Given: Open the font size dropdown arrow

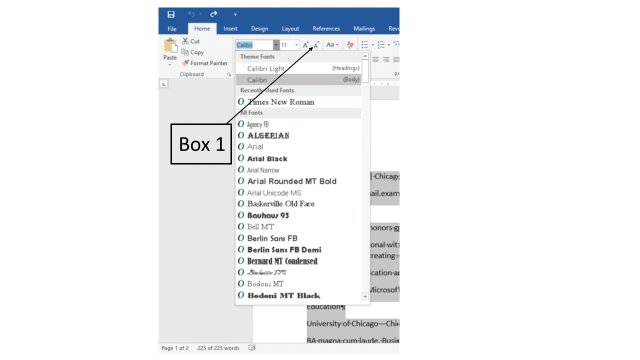Looking at the screenshot, I should pos(296,45).
